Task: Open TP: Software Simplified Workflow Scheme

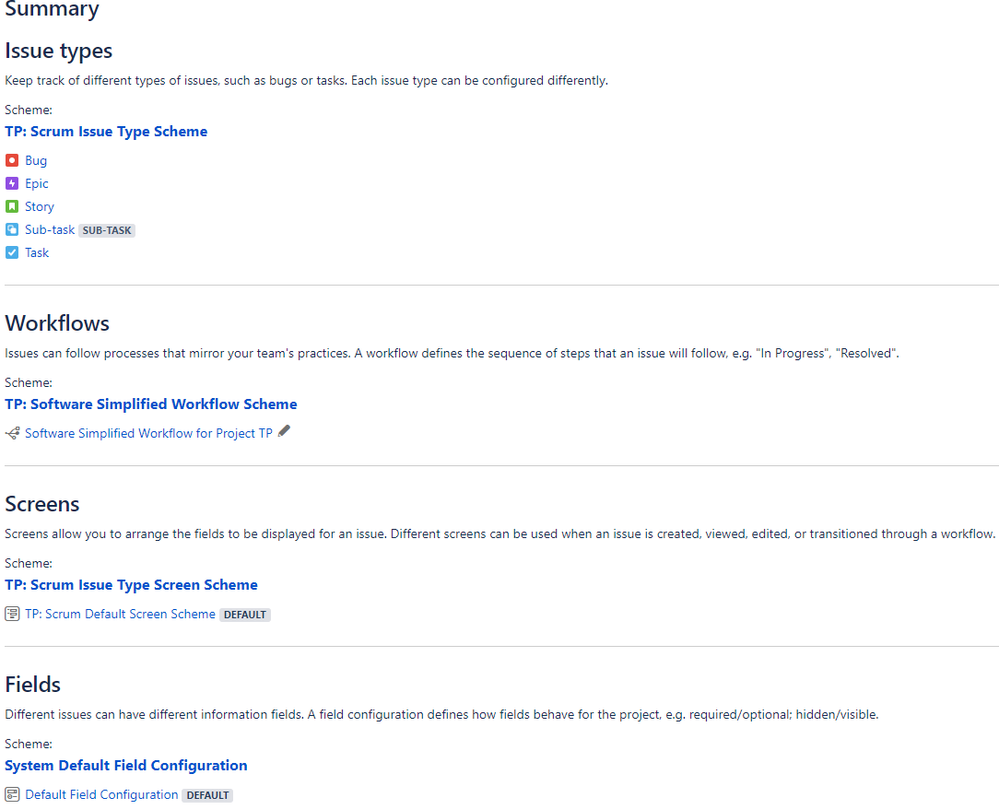Action: point(151,404)
